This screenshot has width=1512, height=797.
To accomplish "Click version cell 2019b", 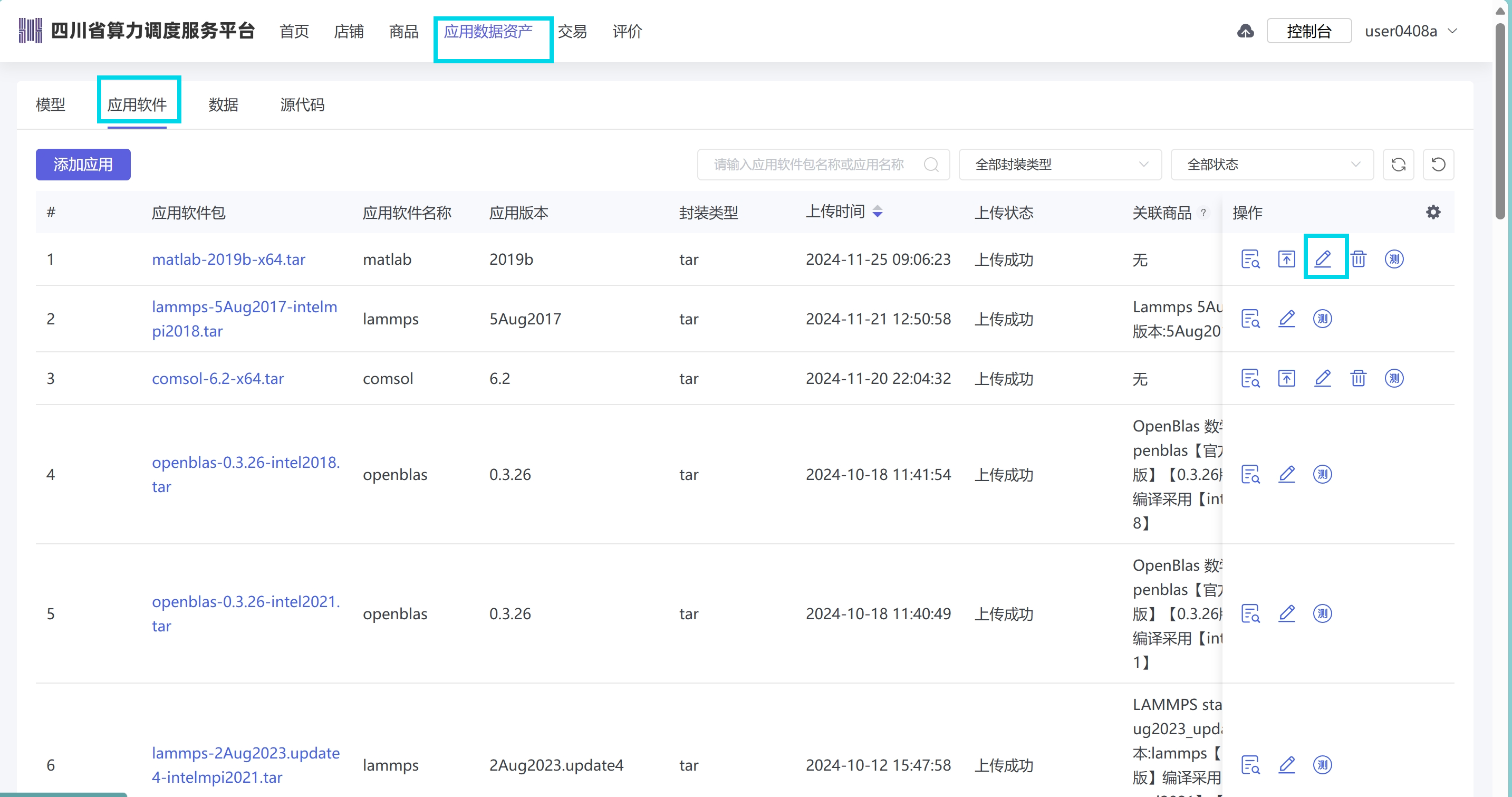I will pyautogui.click(x=511, y=259).
